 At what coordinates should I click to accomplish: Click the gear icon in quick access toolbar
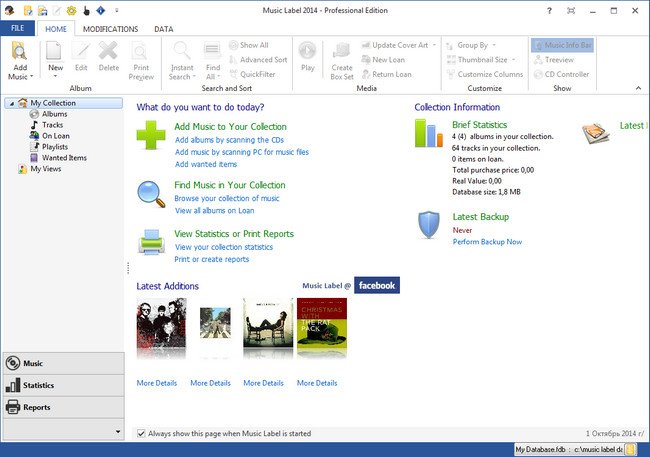(71, 11)
